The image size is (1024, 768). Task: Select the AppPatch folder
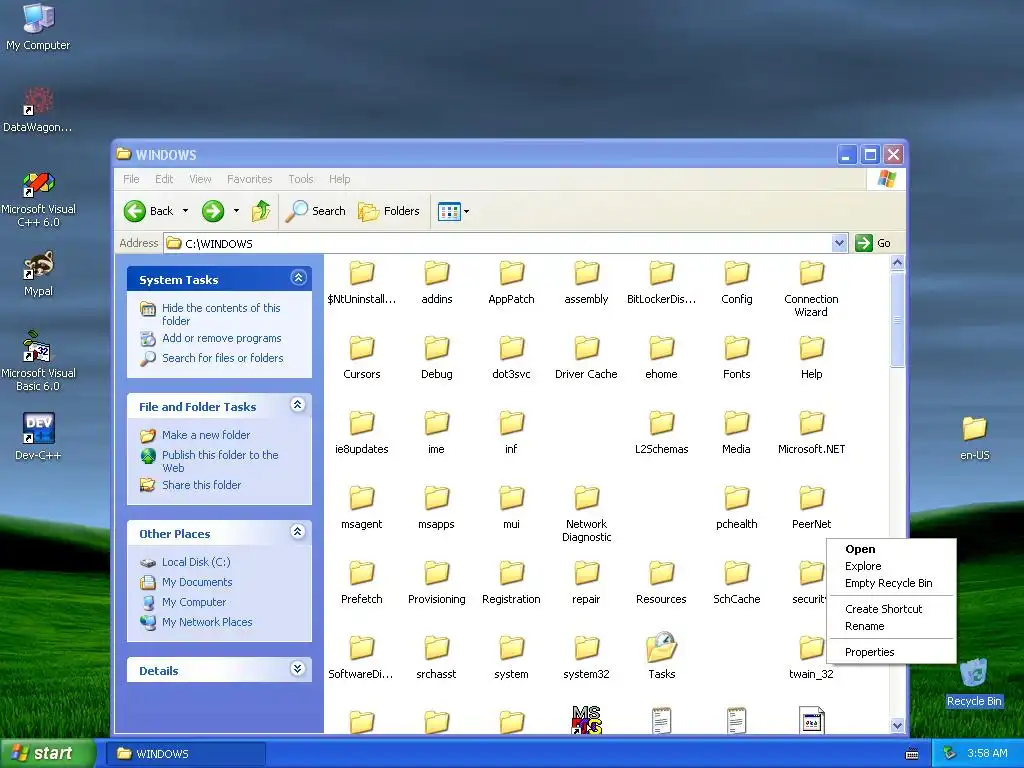[x=511, y=282]
